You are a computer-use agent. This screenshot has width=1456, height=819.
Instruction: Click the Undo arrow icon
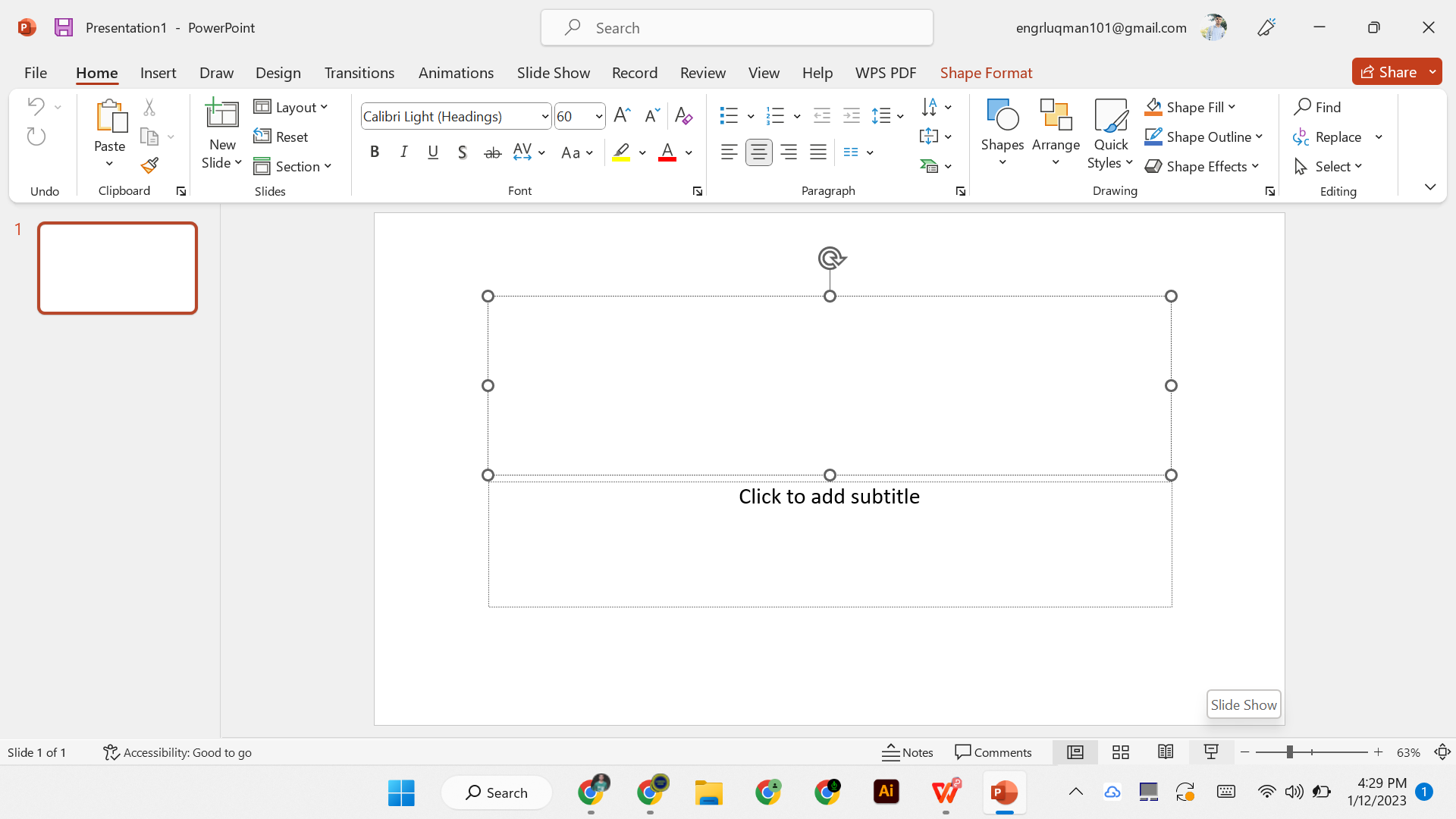pos(36,106)
